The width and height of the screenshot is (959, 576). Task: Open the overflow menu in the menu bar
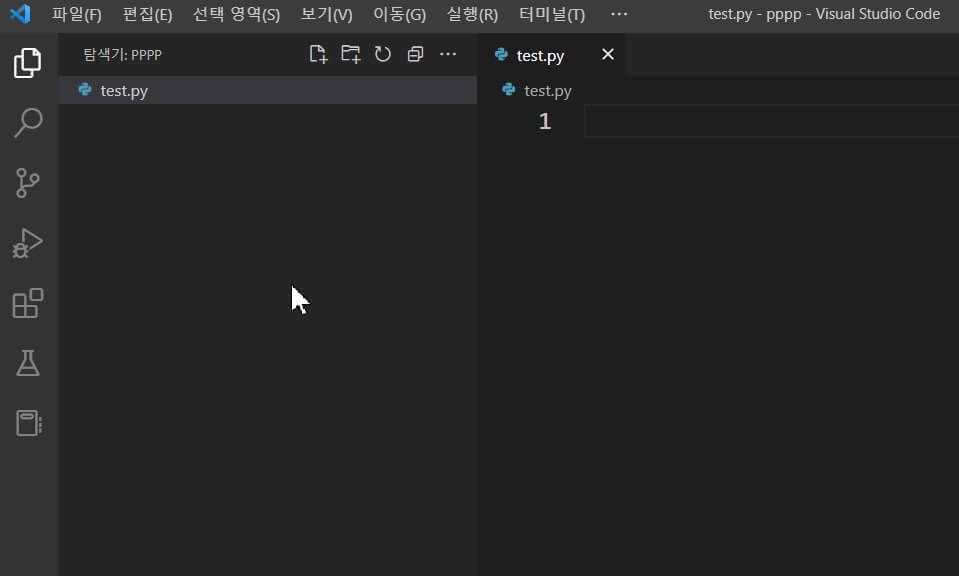[618, 14]
